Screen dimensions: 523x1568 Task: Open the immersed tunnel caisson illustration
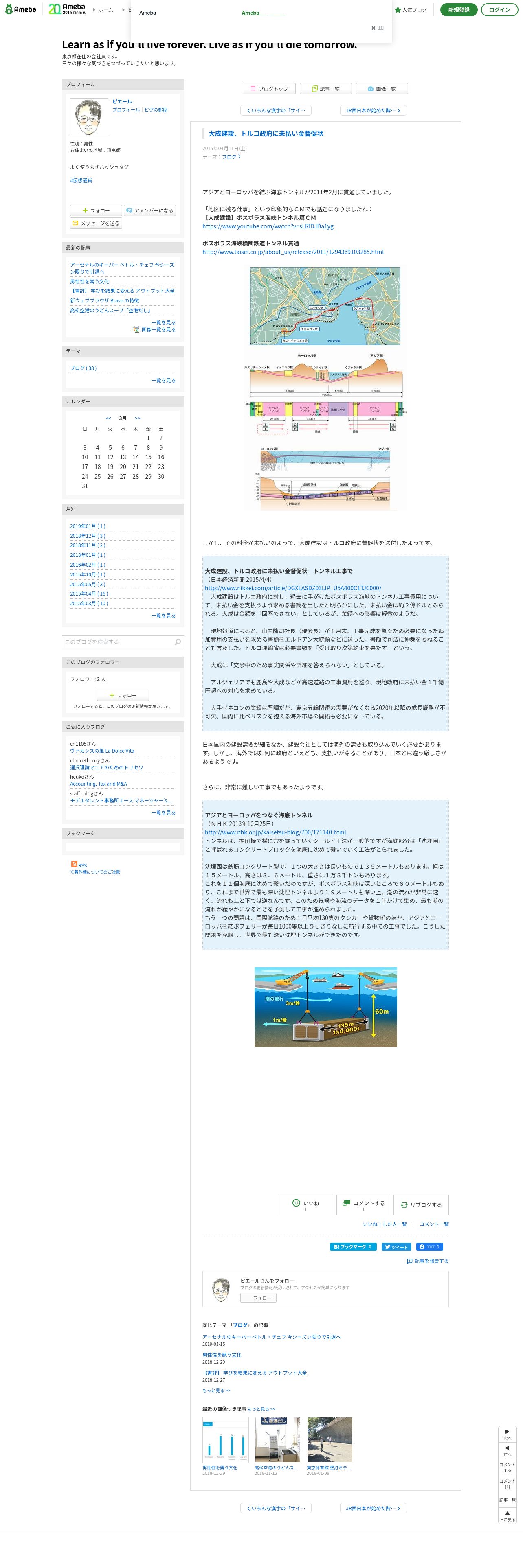point(326,1007)
